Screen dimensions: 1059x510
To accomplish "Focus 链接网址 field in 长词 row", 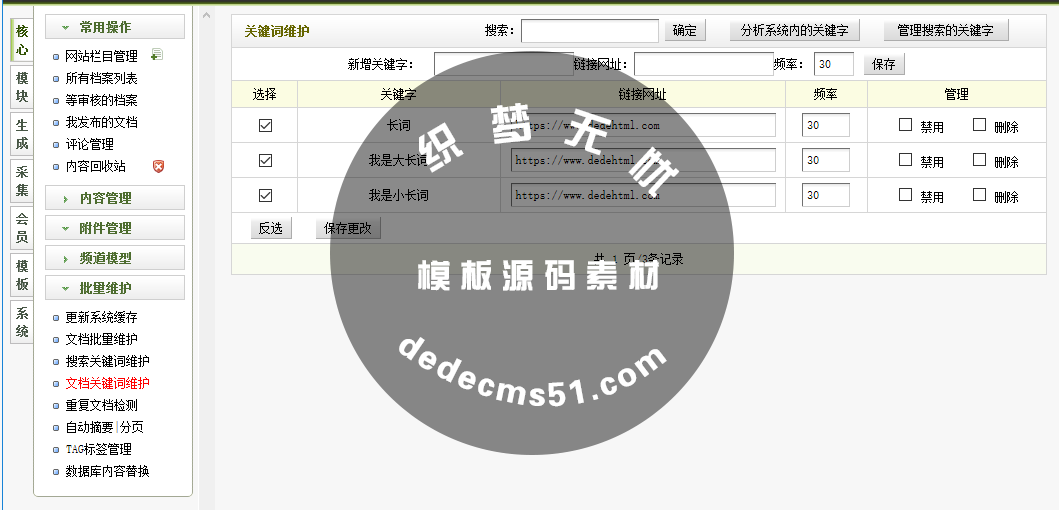I will (x=643, y=125).
